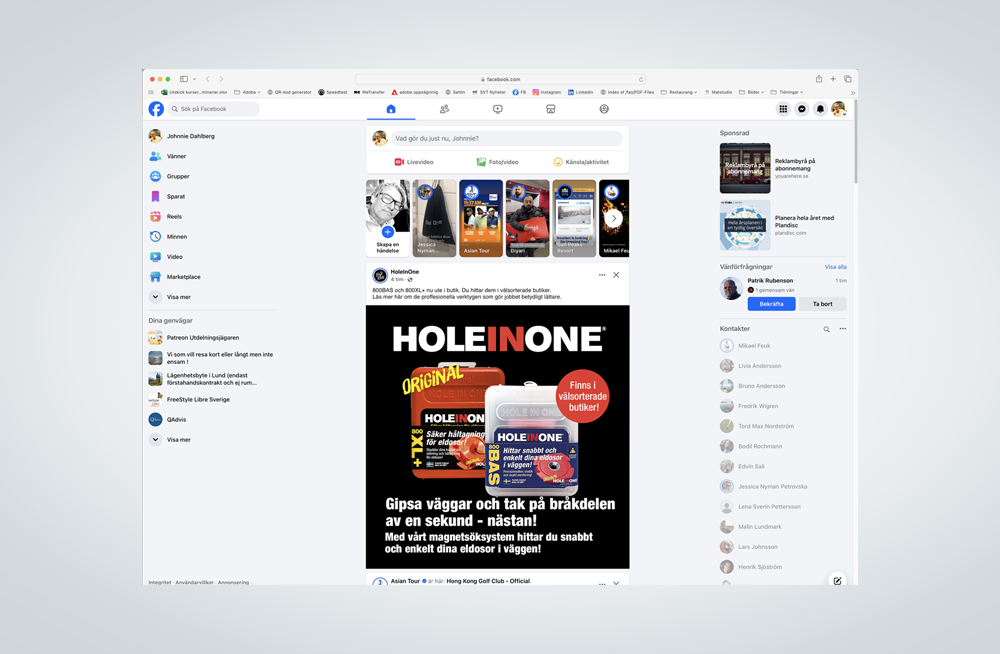
Task: Open Restaurang bookmarks folder dropdown
Action: pyautogui.click(x=679, y=92)
